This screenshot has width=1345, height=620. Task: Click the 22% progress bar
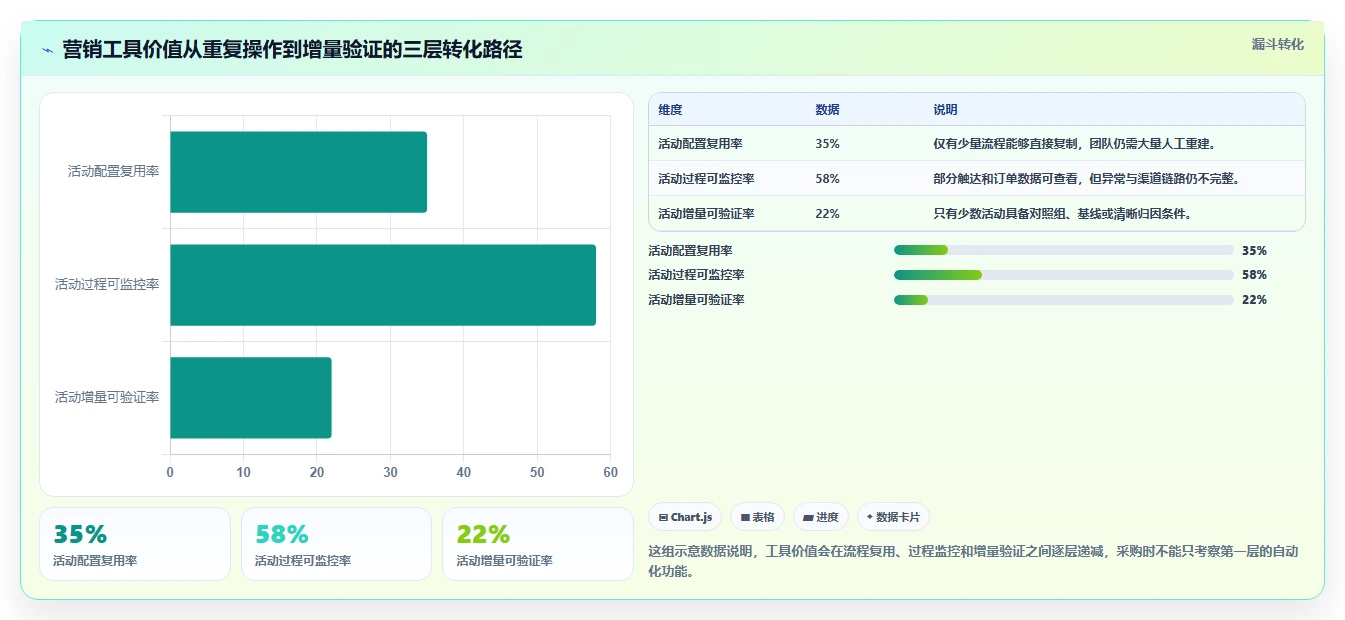(x=1063, y=300)
